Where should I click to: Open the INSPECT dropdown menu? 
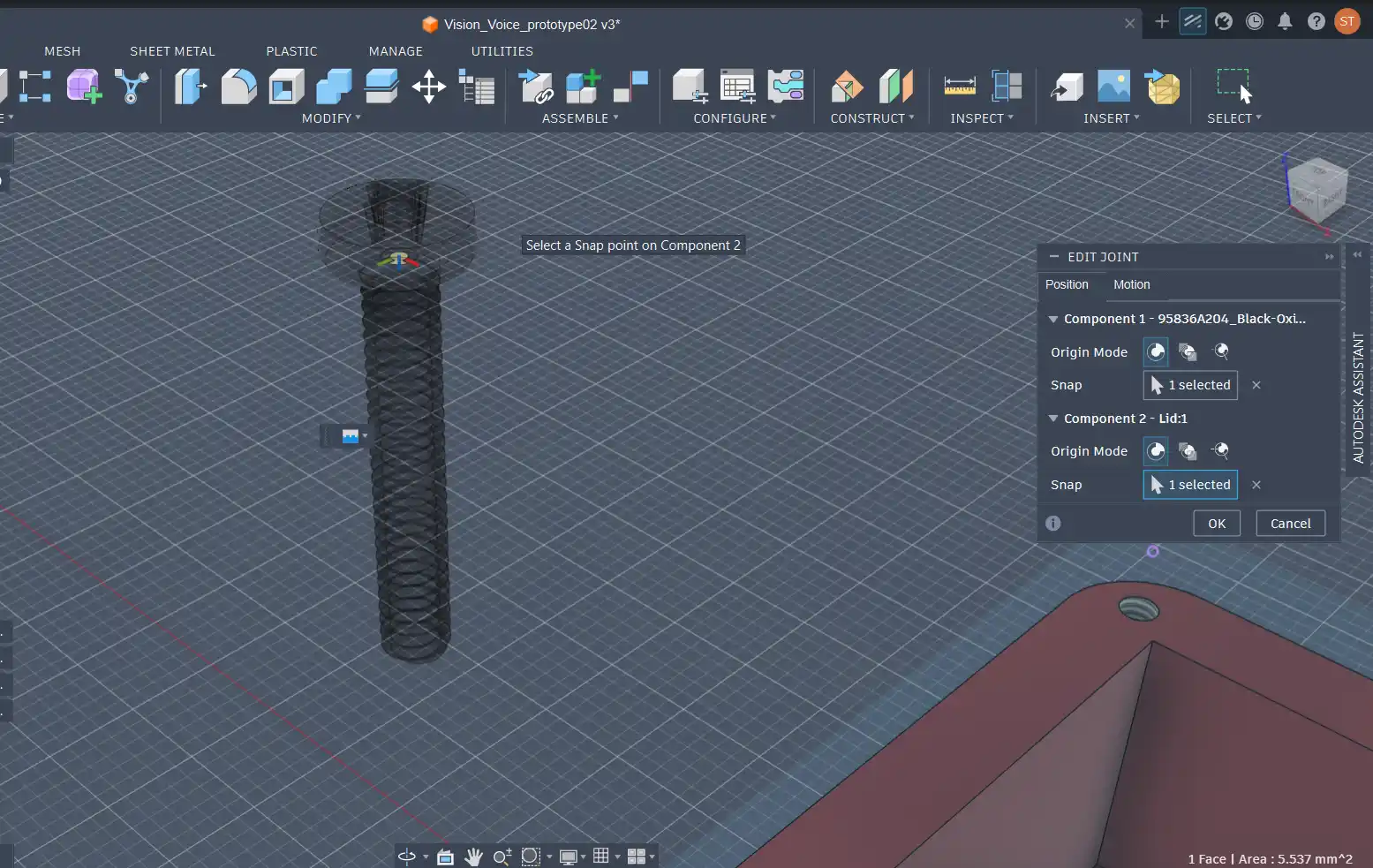coord(982,118)
